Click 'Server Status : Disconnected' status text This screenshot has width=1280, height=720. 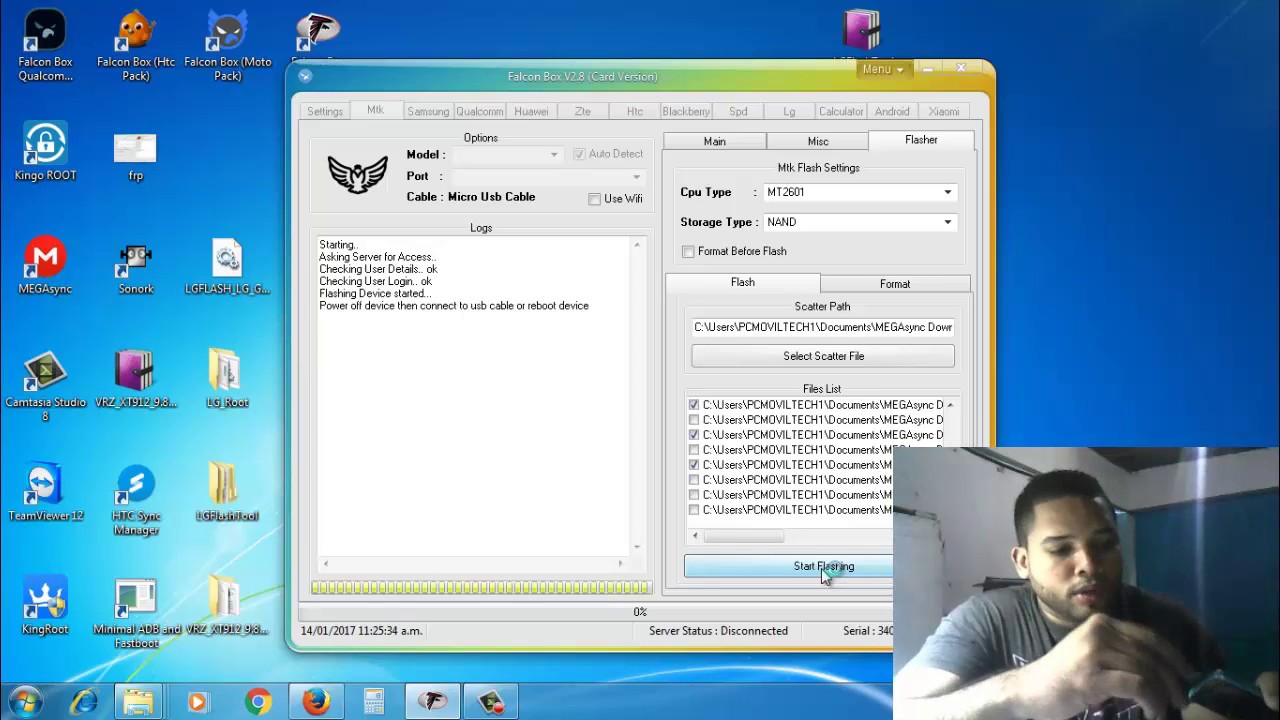pos(718,631)
